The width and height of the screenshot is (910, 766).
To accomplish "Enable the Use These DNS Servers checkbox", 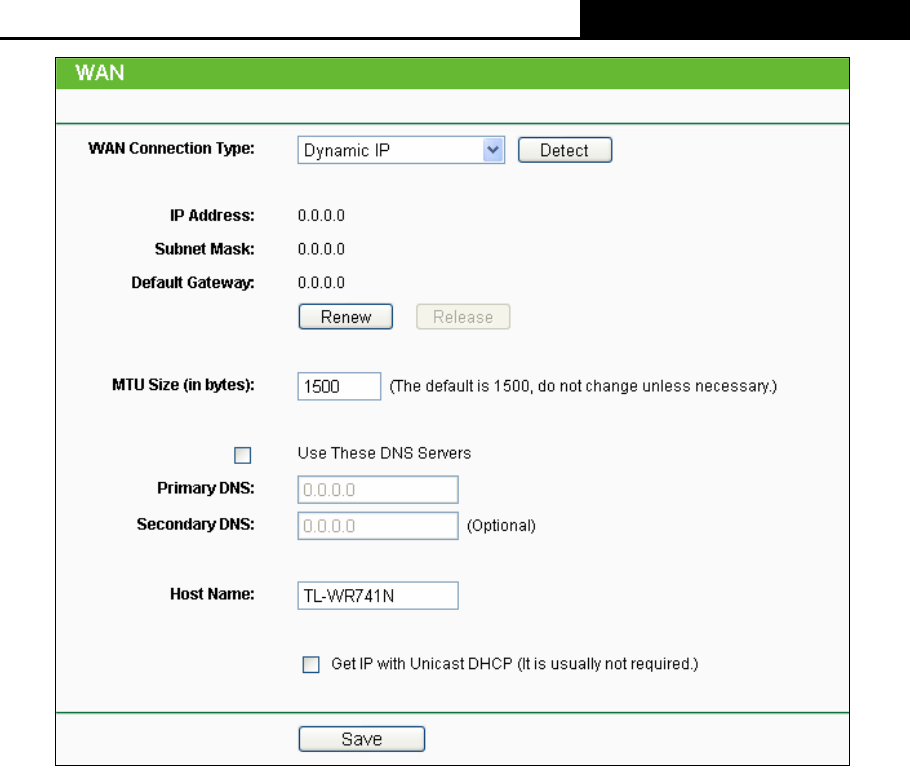I will point(243,456).
